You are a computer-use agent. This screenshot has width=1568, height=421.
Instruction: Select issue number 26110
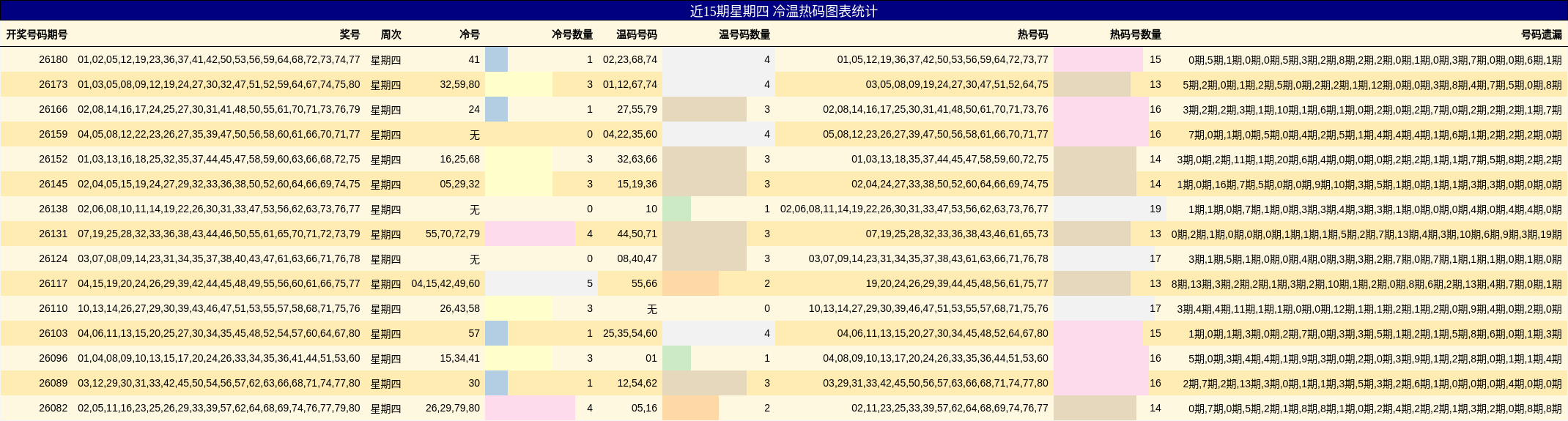tap(53, 308)
